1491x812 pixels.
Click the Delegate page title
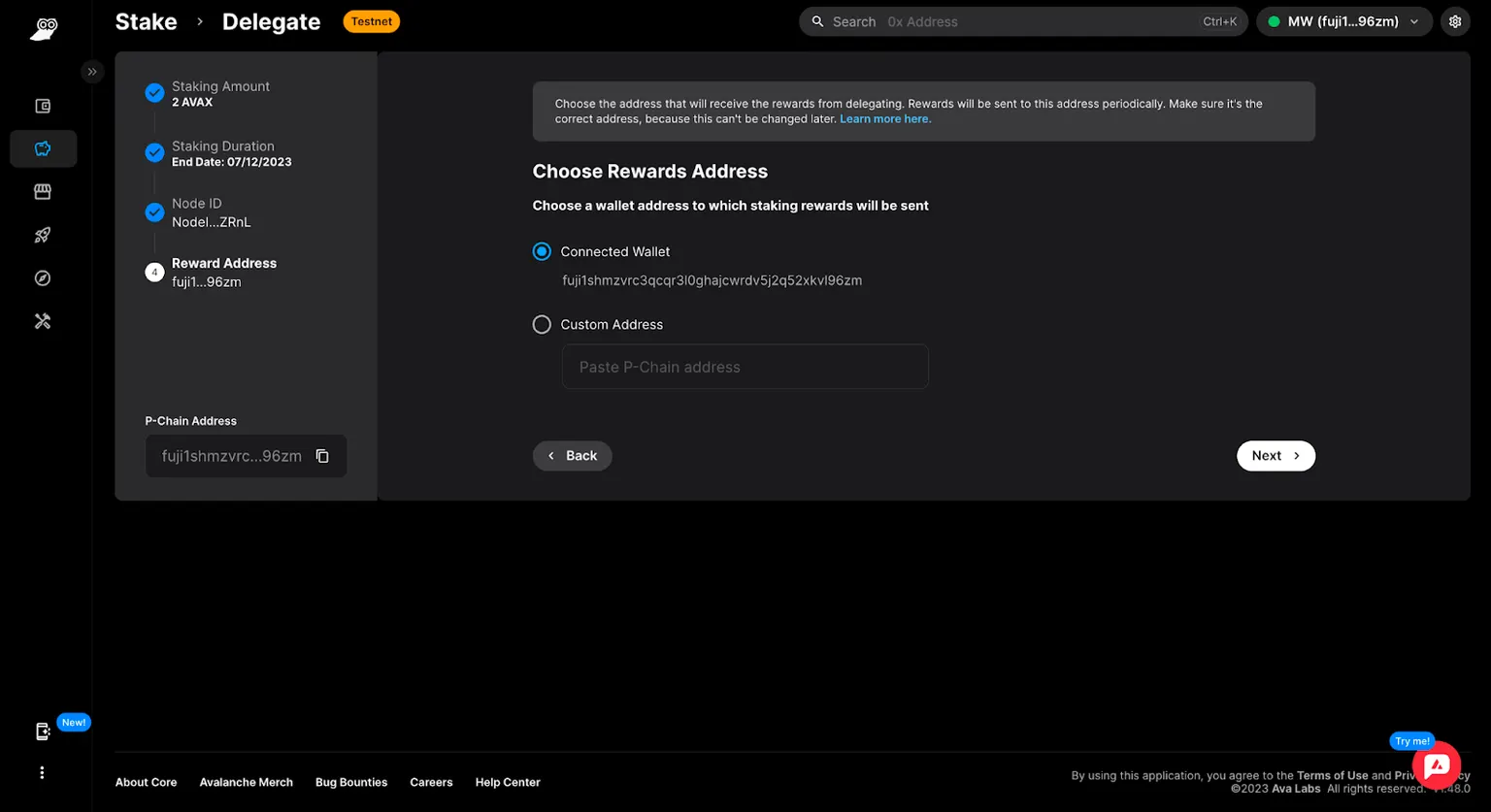point(272,21)
